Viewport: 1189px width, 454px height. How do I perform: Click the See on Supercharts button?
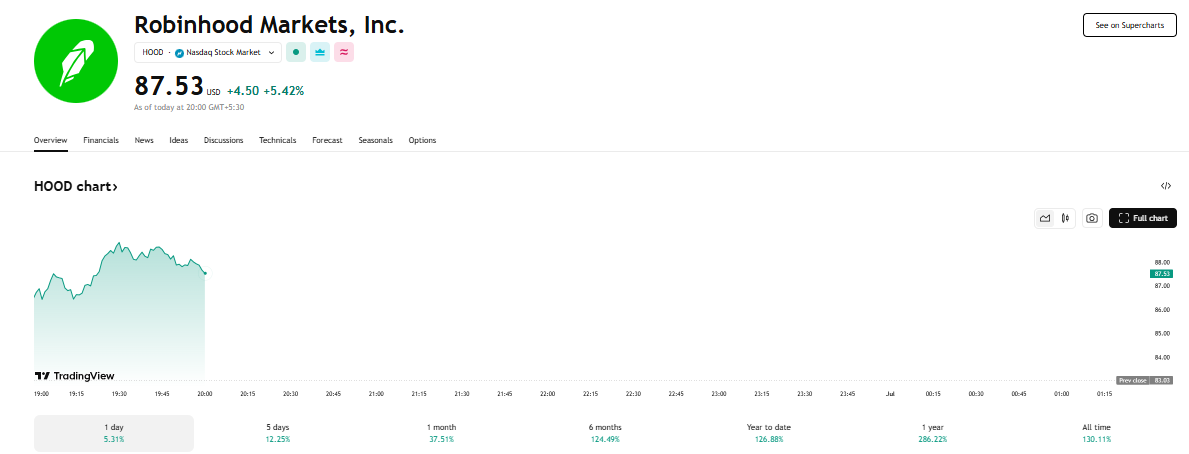[x=1130, y=25]
